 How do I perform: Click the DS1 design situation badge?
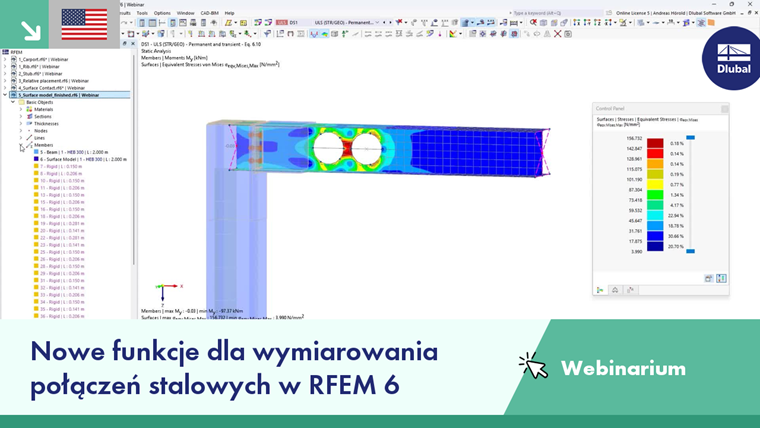coord(282,22)
